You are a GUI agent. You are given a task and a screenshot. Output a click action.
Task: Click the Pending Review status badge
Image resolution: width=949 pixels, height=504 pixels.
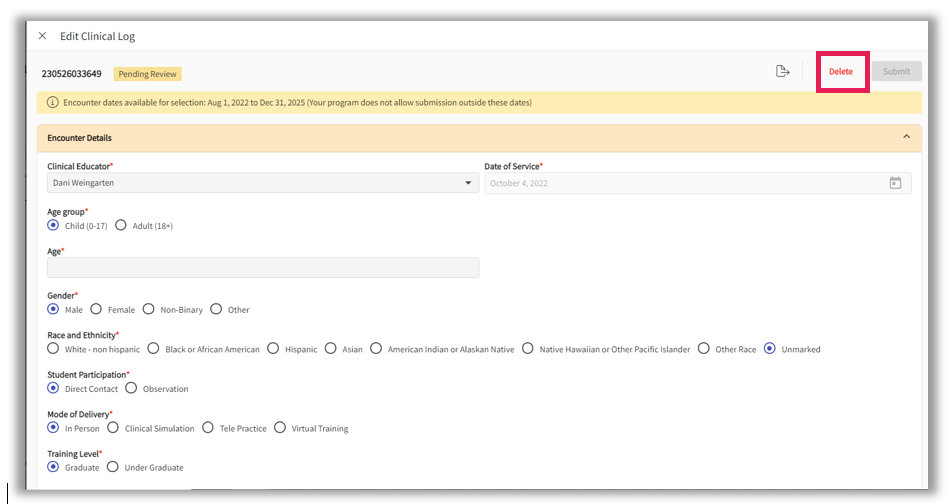point(147,74)
